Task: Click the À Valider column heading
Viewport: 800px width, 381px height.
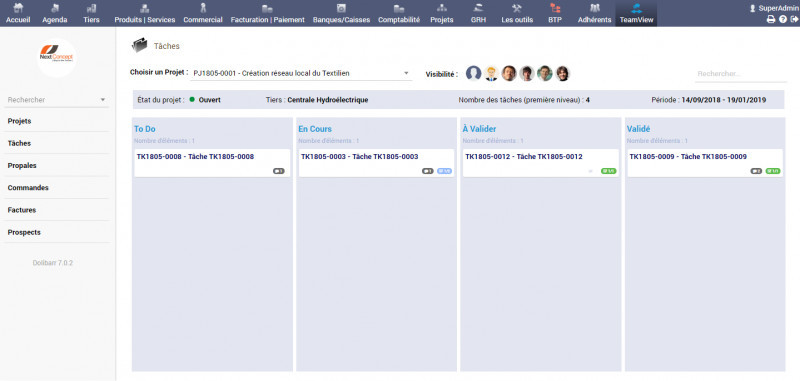Action: pos(480,129)
